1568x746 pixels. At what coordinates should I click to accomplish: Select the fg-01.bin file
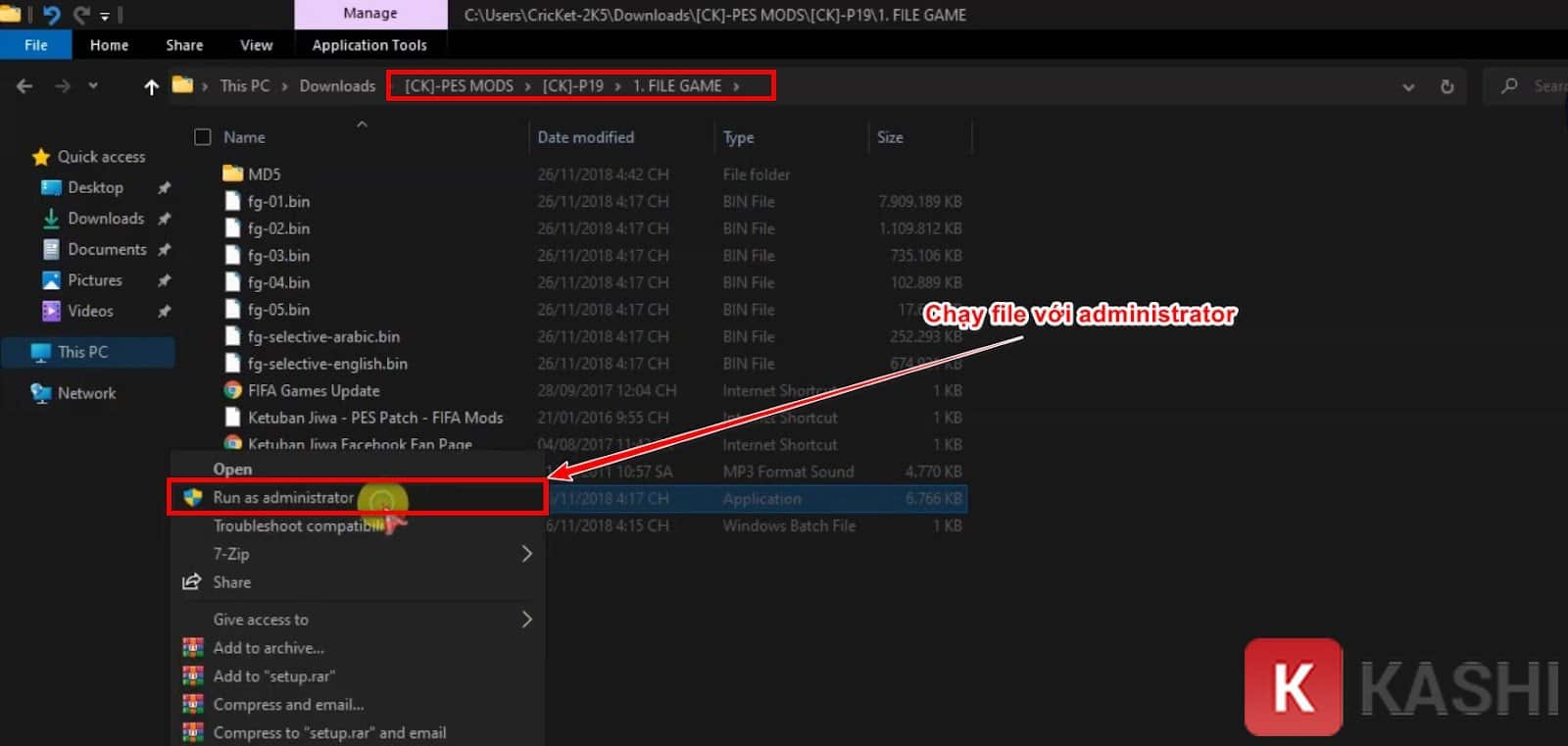[x=278, y=201]
